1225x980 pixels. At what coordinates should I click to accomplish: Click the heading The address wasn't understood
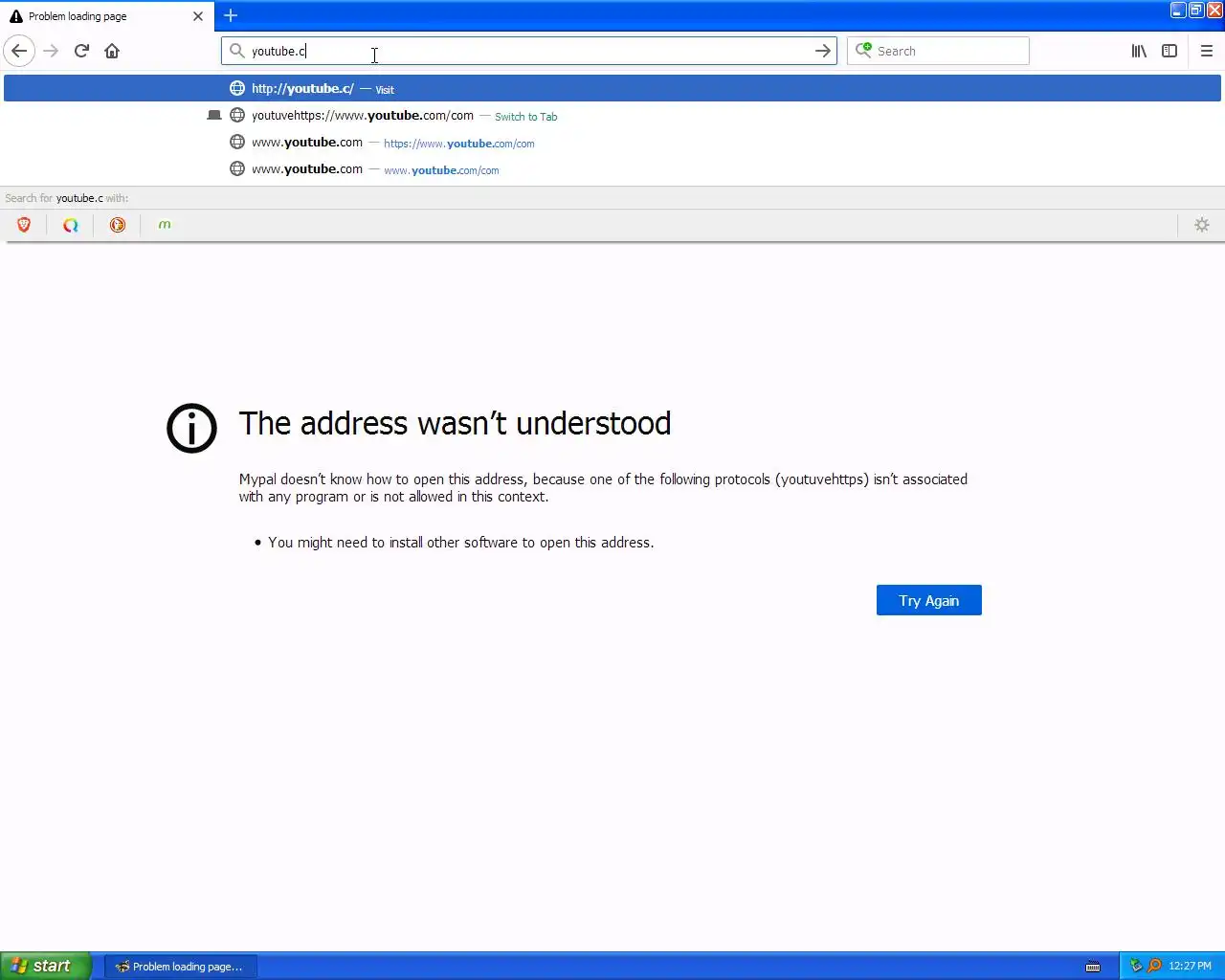[x=455, y=423]
